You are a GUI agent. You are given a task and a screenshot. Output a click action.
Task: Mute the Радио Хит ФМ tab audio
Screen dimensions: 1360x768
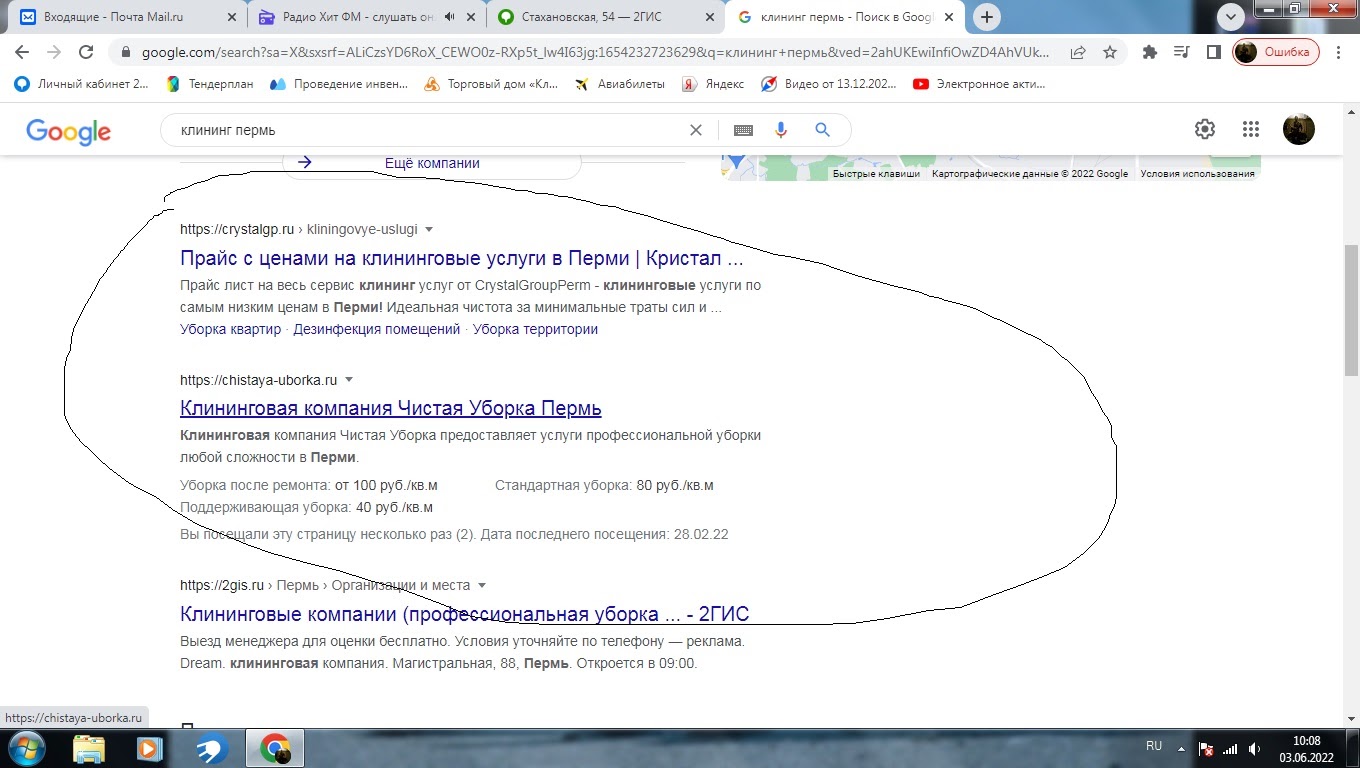click(x=450, y=17)
